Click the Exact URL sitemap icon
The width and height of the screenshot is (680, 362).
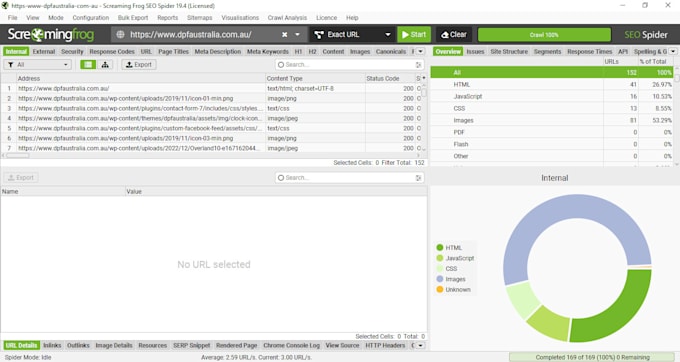(x=319, y=35)
